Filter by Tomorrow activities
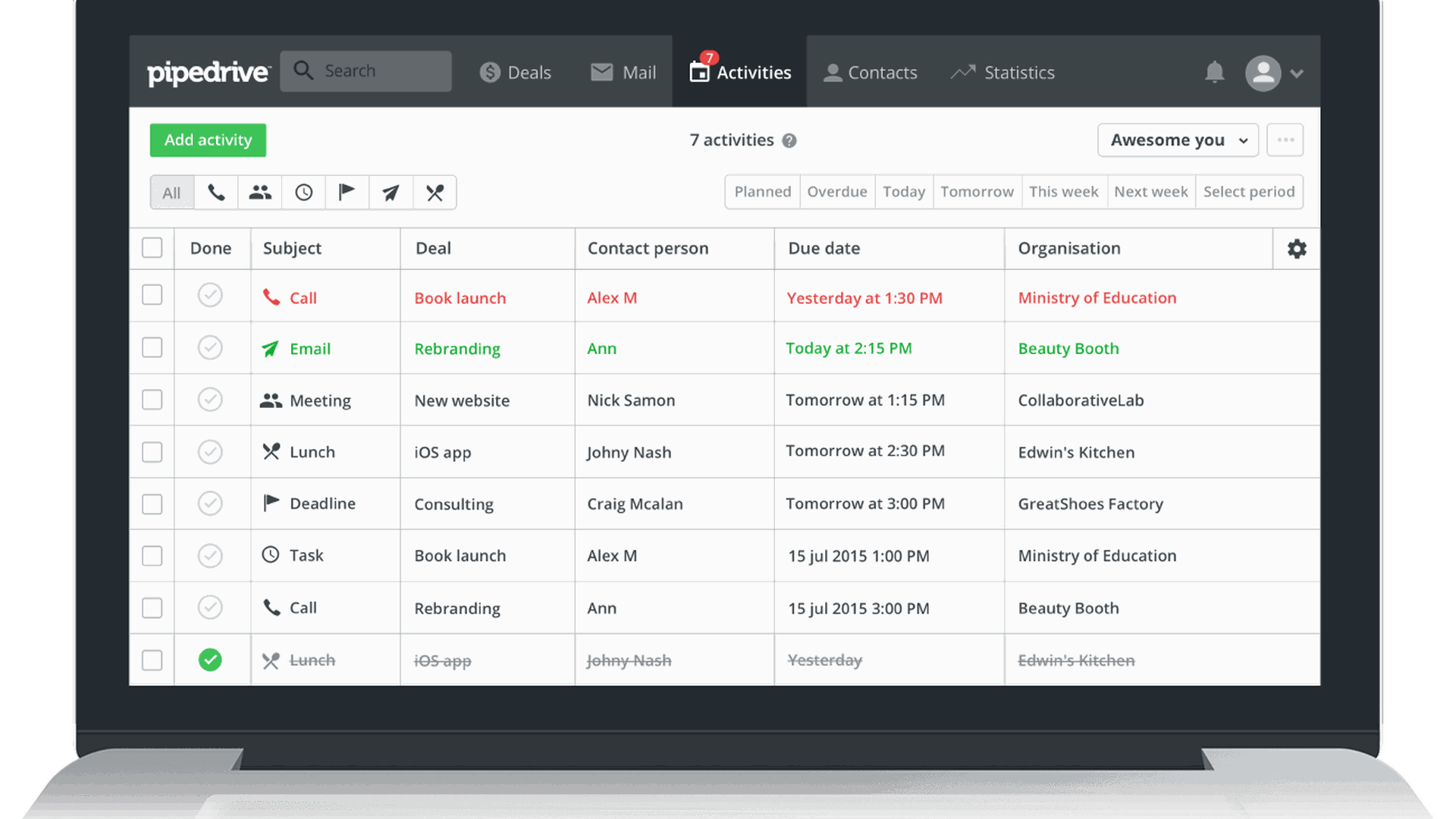The height and width of the screenshot is (819, 1456). pyautogui.click(x=977, y=192)
